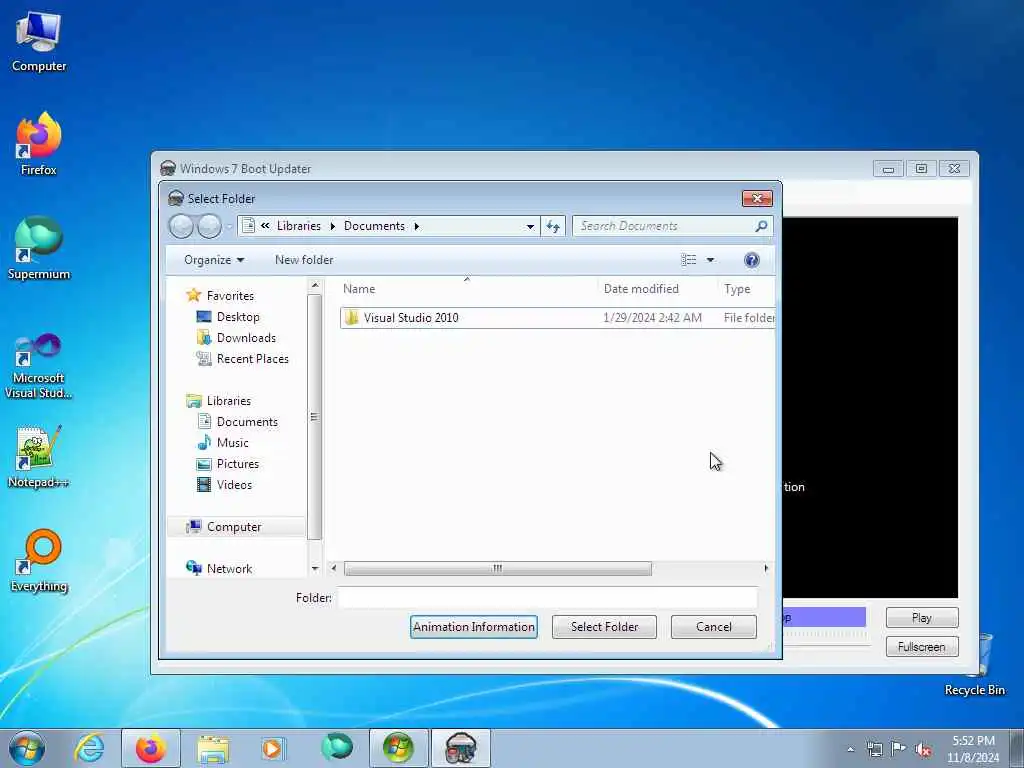Click the Animation Information button

tap(473, 627)
